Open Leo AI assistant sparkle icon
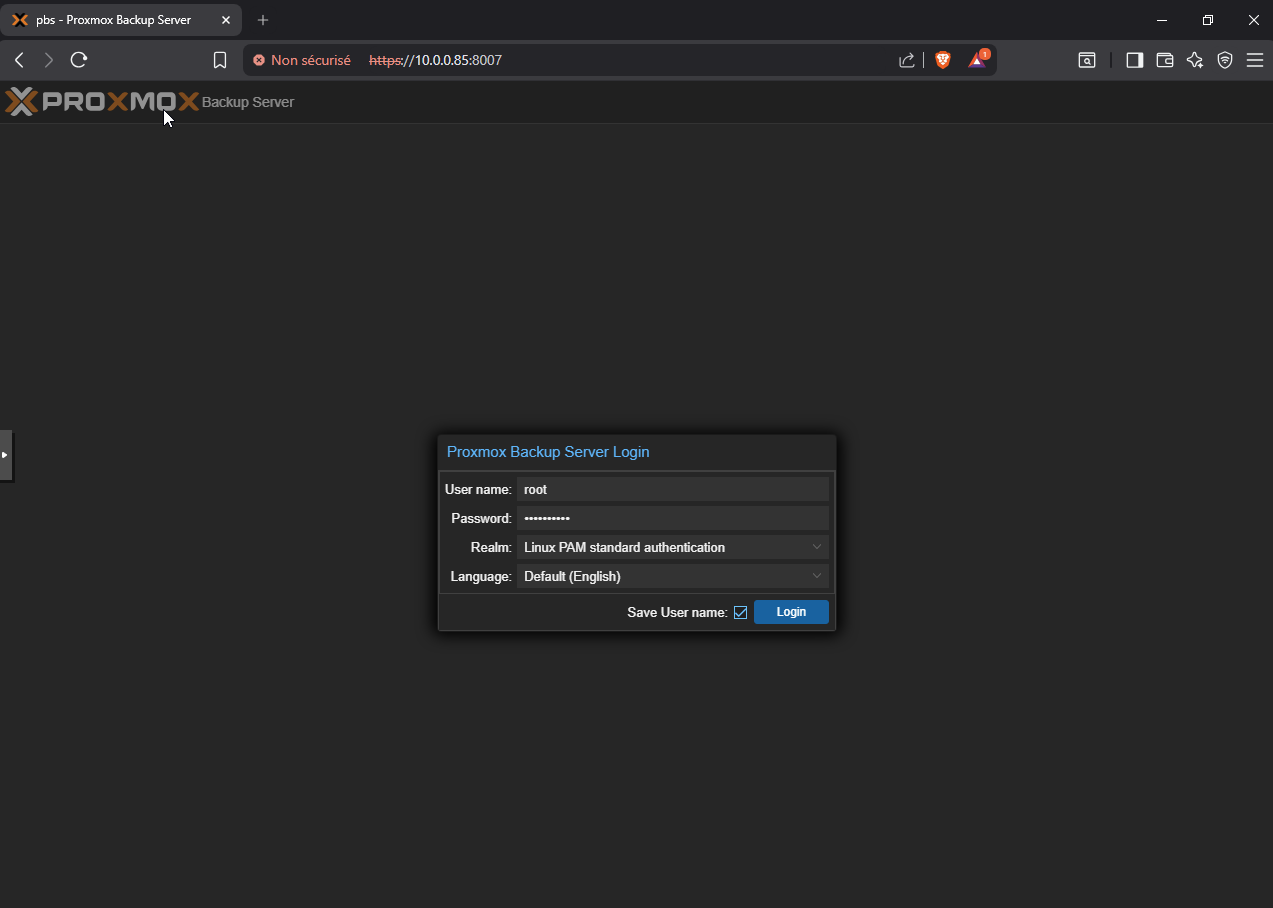The width and height of the screenshot is (1273, 908). (x=1195, y=60)
